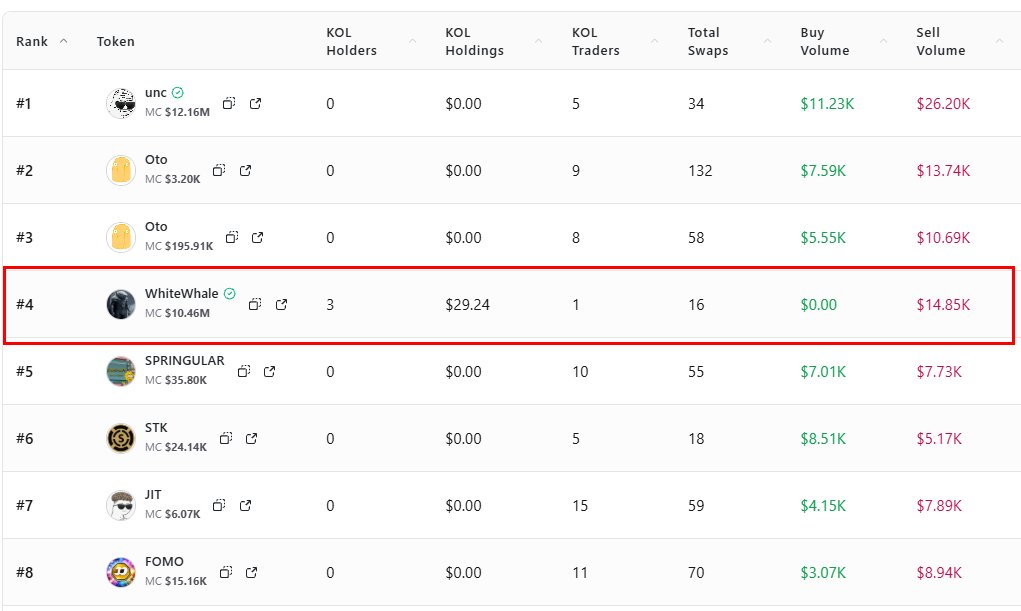Image resolution: width=1021 pixels, height=611 pixels.
Task: Copy the unc token address
Action: (229, 103)
